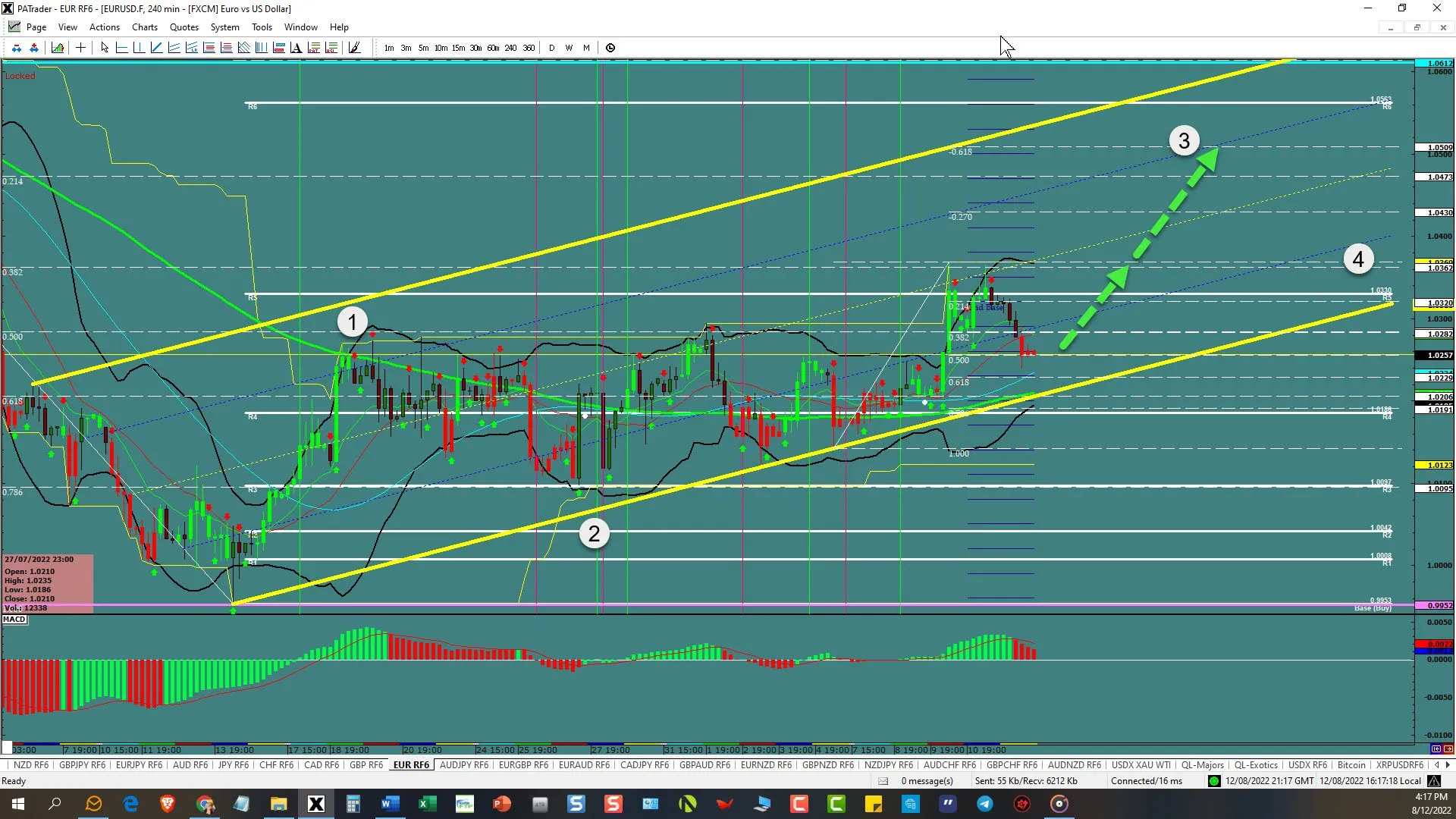Switch chart to Weekly (W) timeframe
The image size is (1456, 819).
(569, 48)
